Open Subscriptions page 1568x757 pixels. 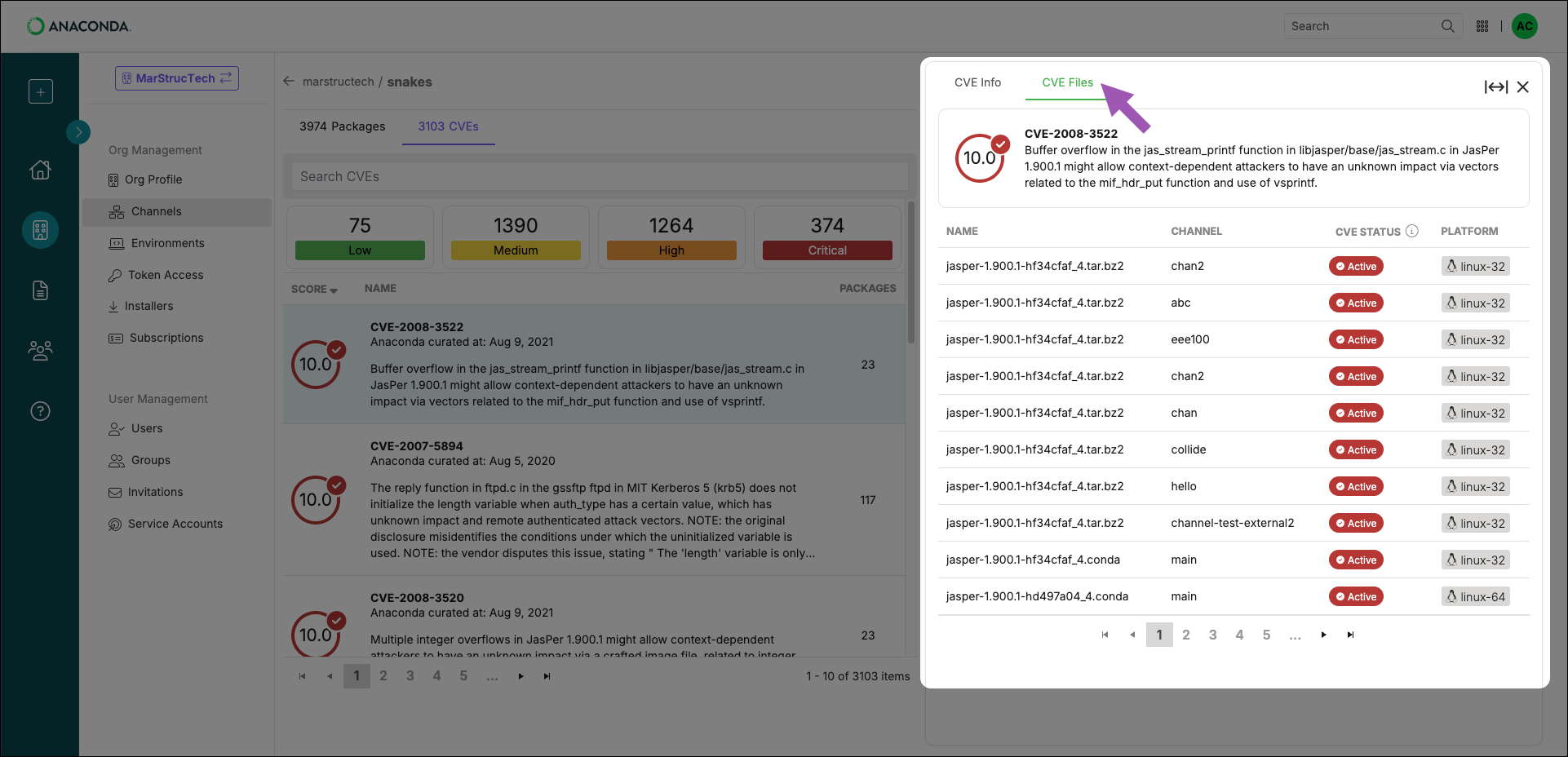[x=156, y=338]
